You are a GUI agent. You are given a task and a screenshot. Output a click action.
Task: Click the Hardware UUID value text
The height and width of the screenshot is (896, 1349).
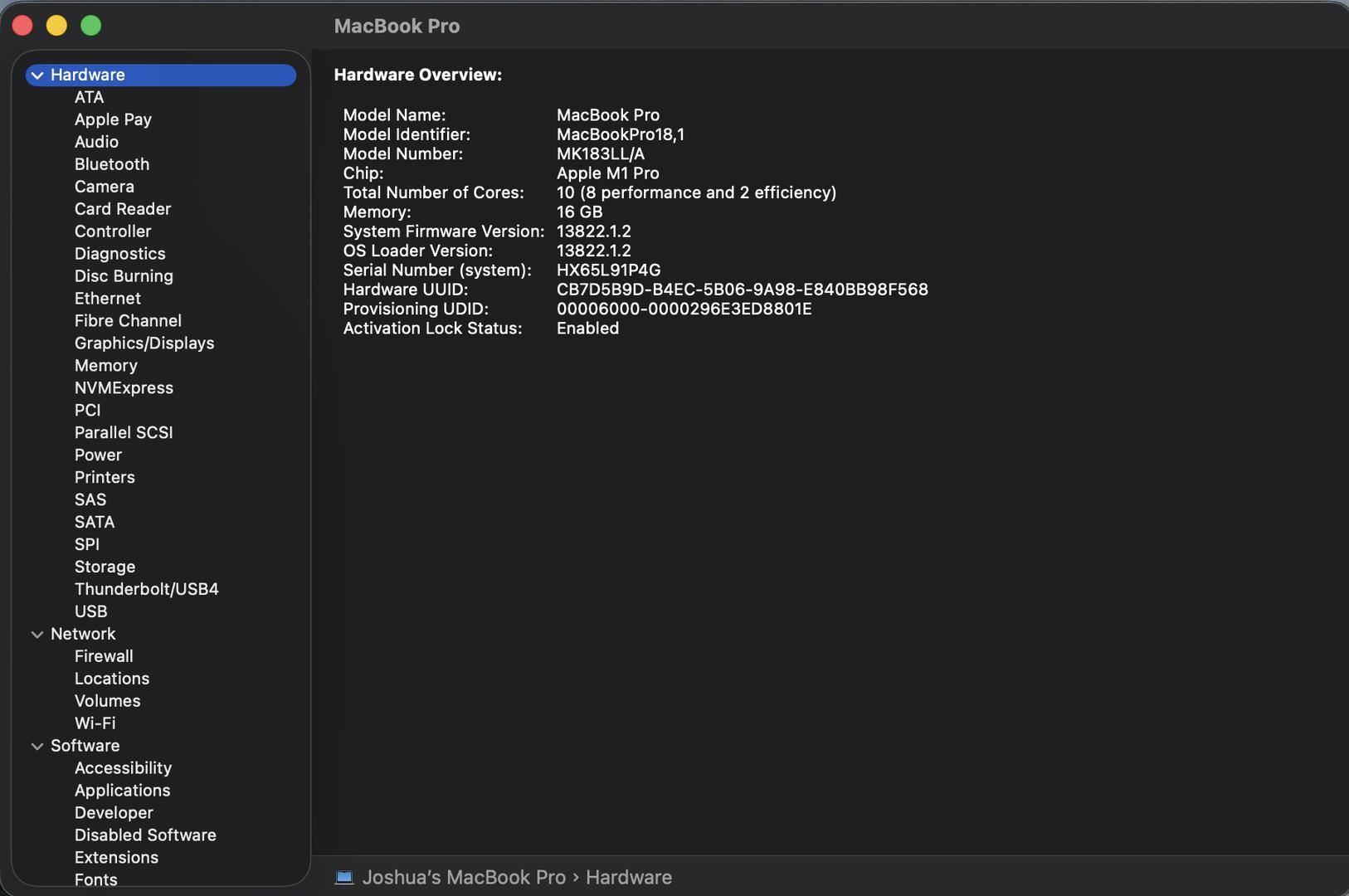tap(742, 290)
